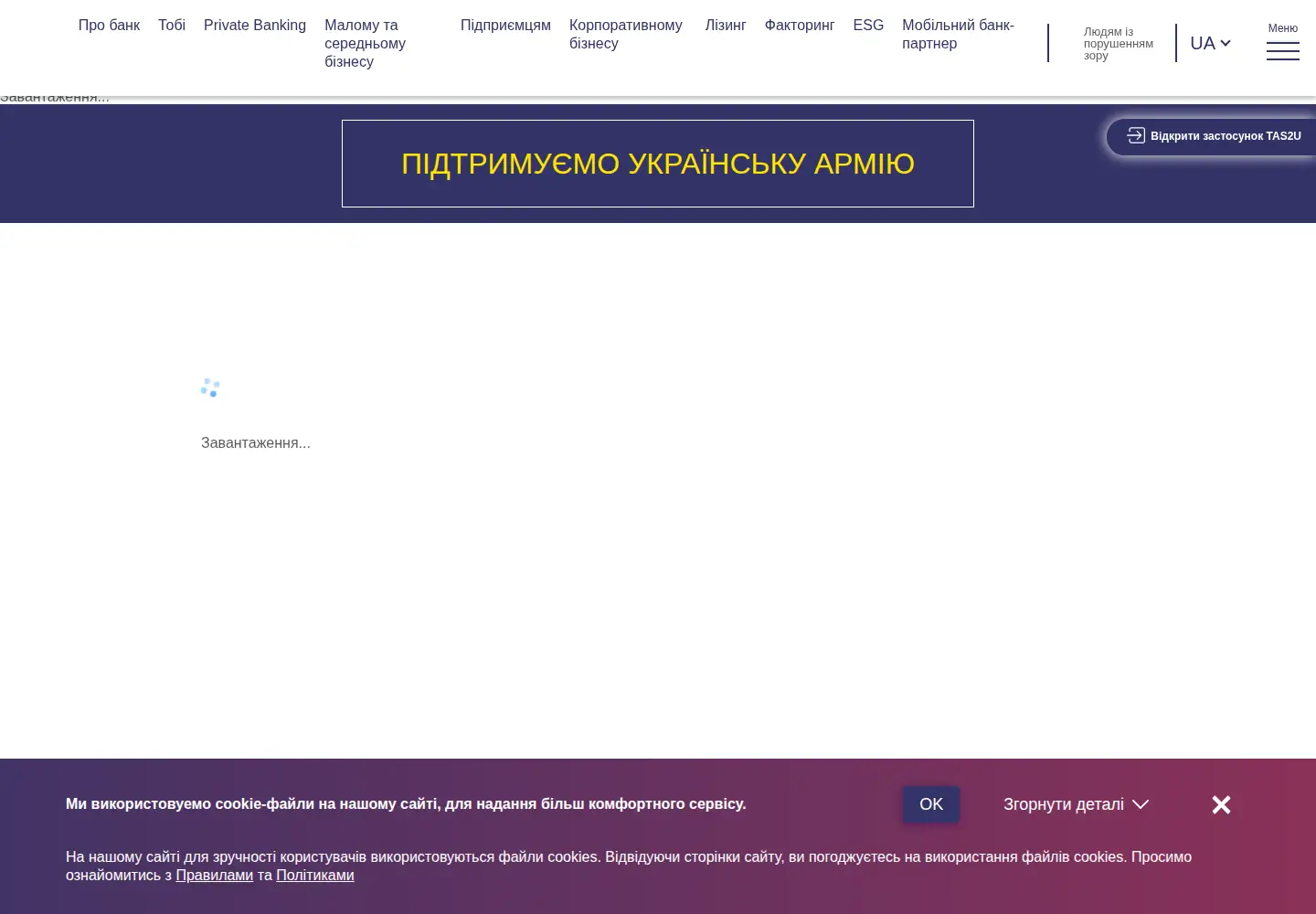Click the loading spinner above 'Завантаження...'
The image size is (1316, 914).
tap(210, 388)
